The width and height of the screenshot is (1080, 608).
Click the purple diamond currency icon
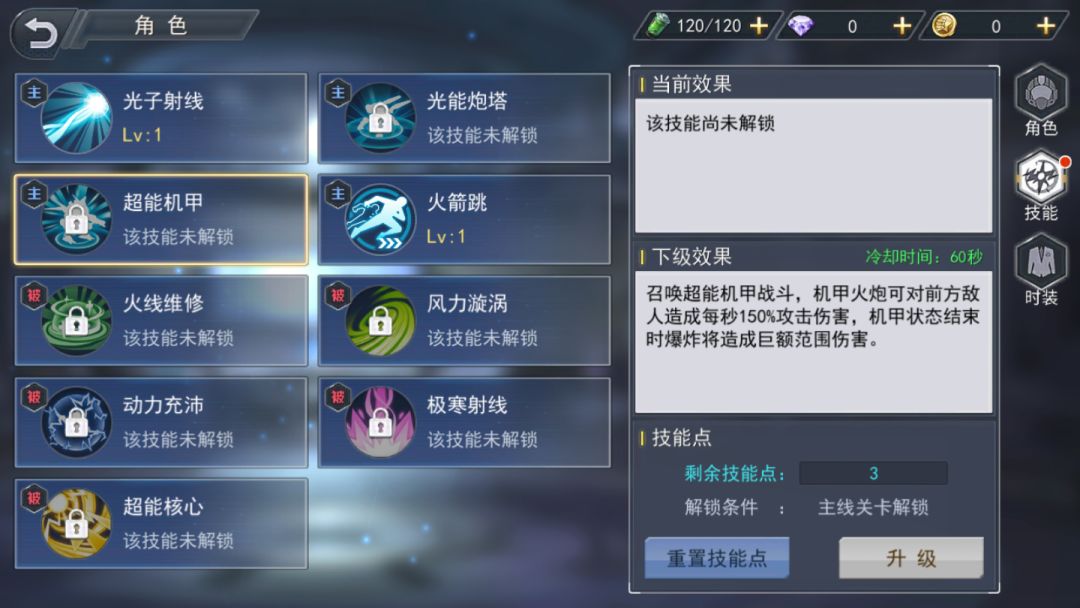click(x=800, y=26)
